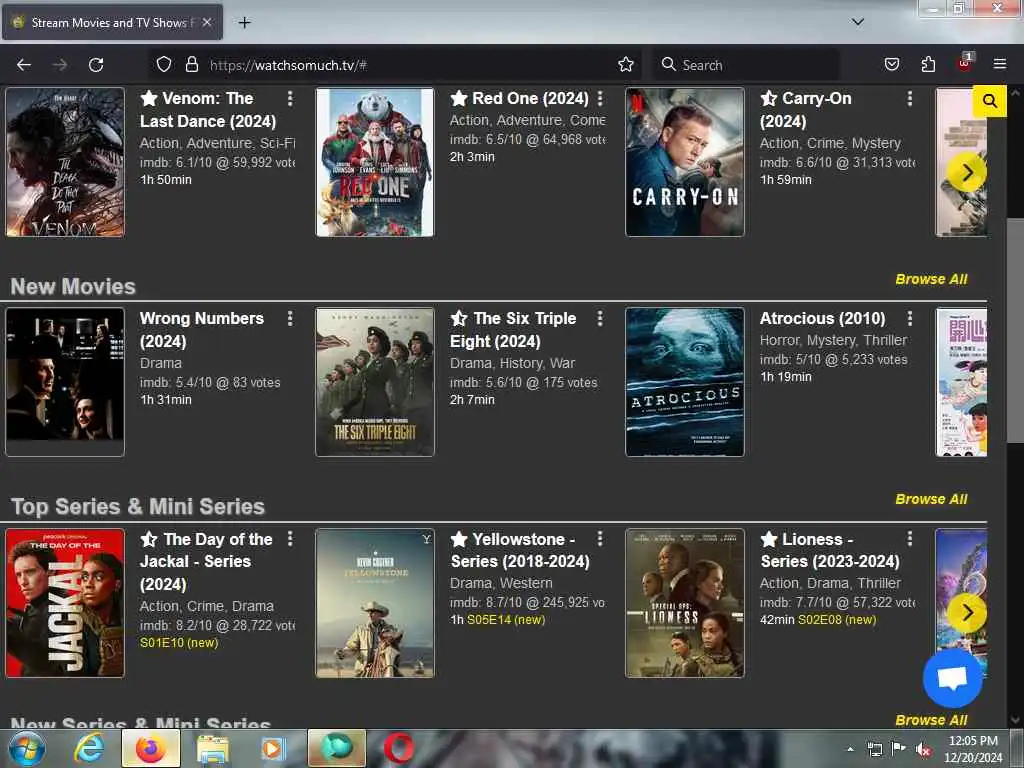Toggle favorite star for Yellowstone series

(459, 539)
